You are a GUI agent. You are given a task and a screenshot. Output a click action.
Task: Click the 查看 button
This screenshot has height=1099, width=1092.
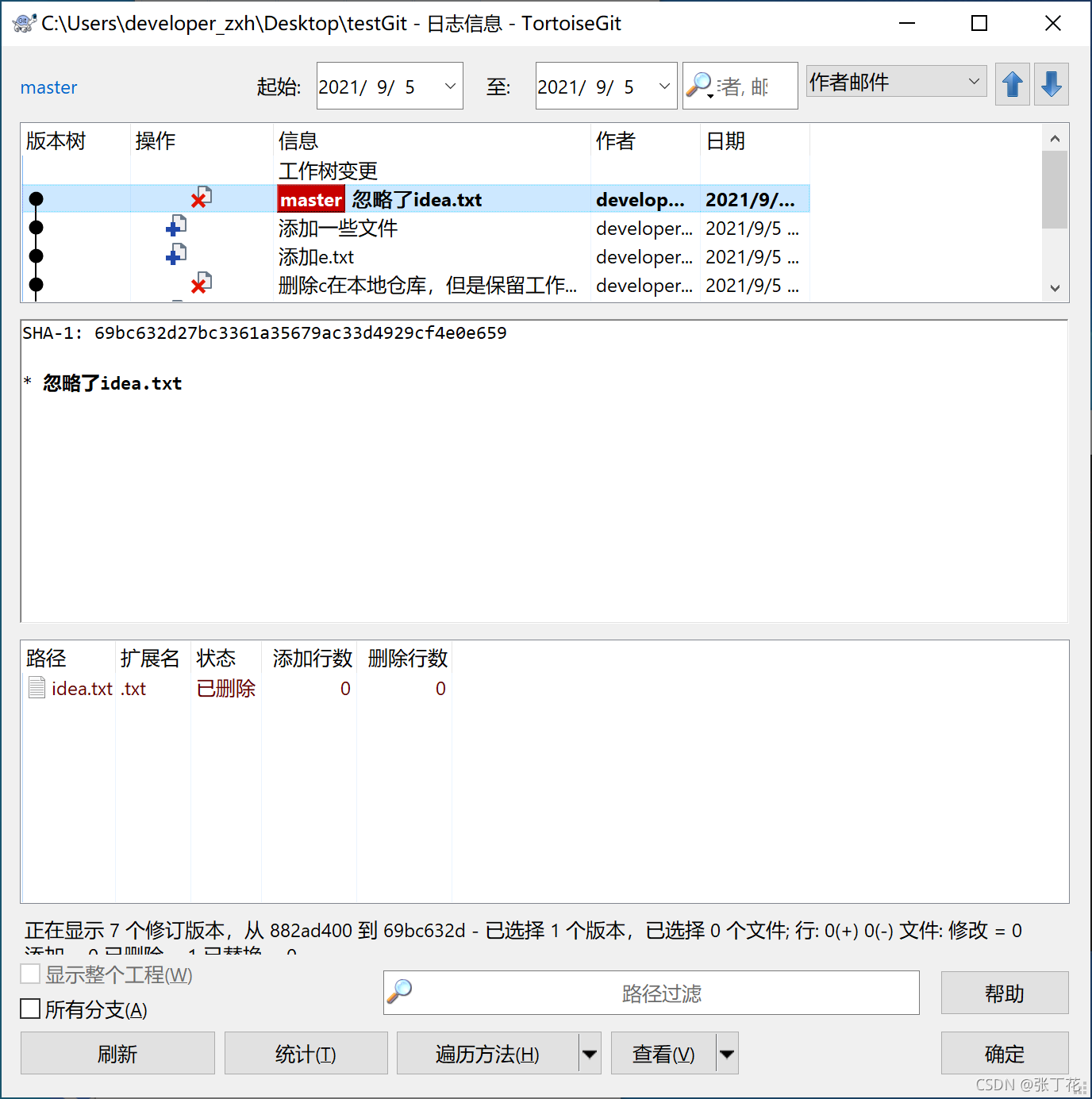(663, 1053)
